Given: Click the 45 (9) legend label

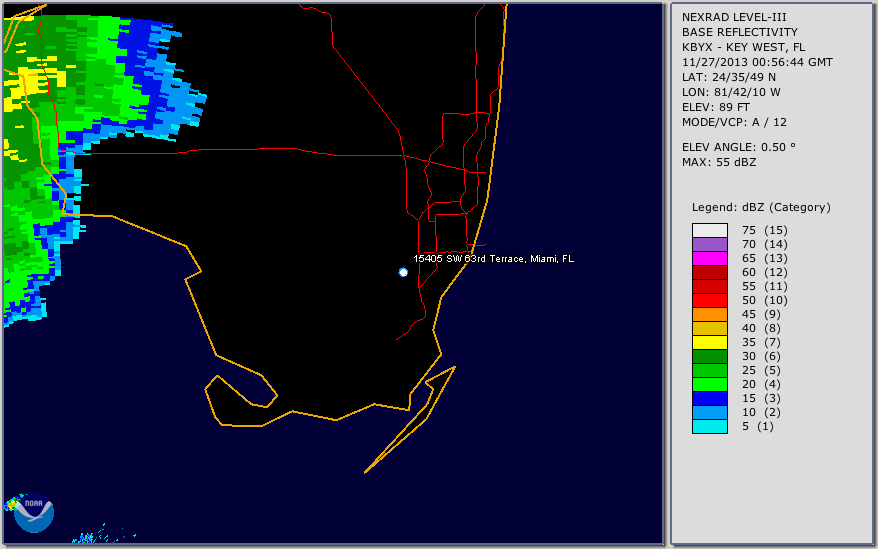Looking at the screenshot, I should point(761,314).
